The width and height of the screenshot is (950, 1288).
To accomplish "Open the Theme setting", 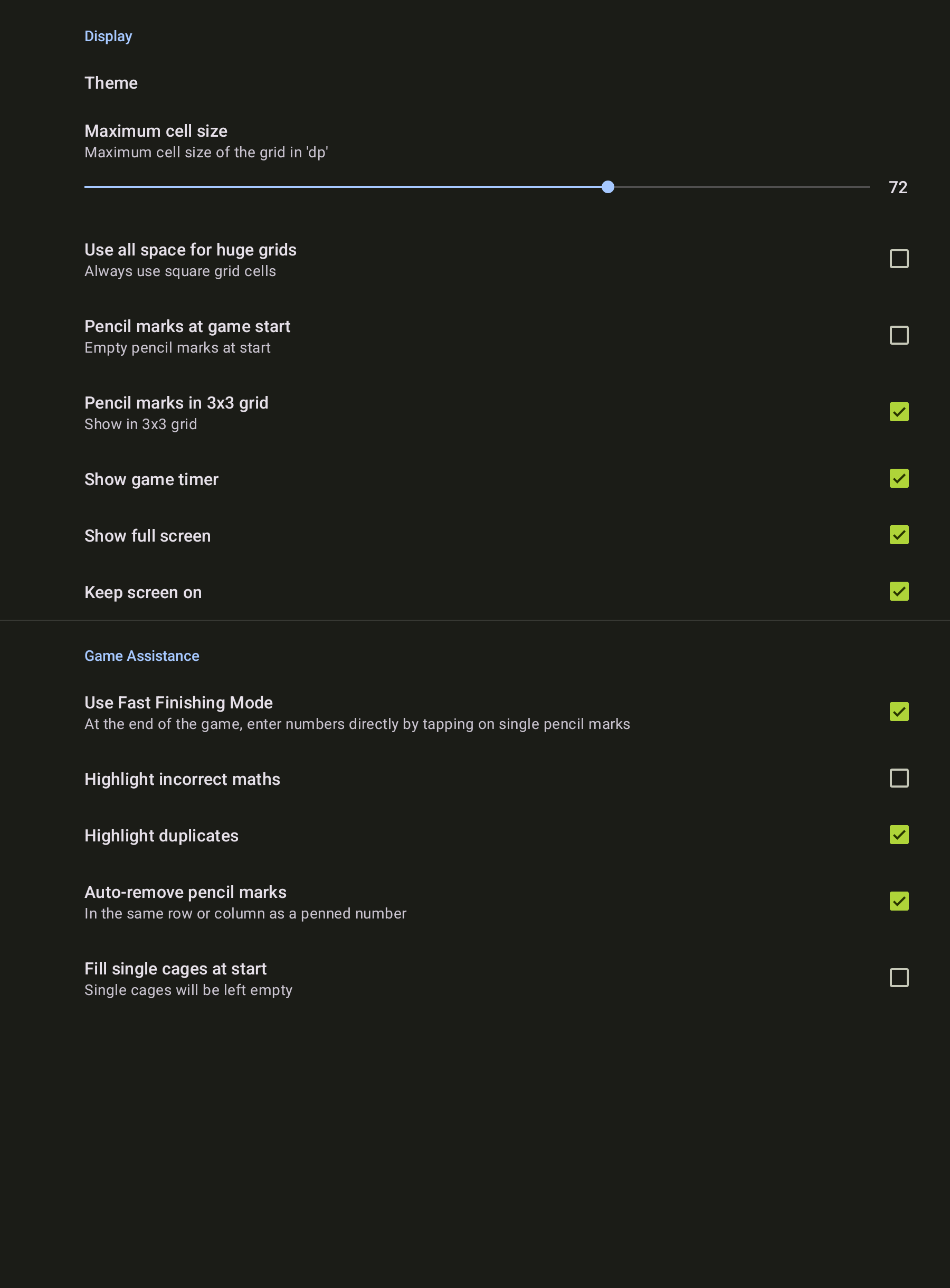I will tap(475, 83).
